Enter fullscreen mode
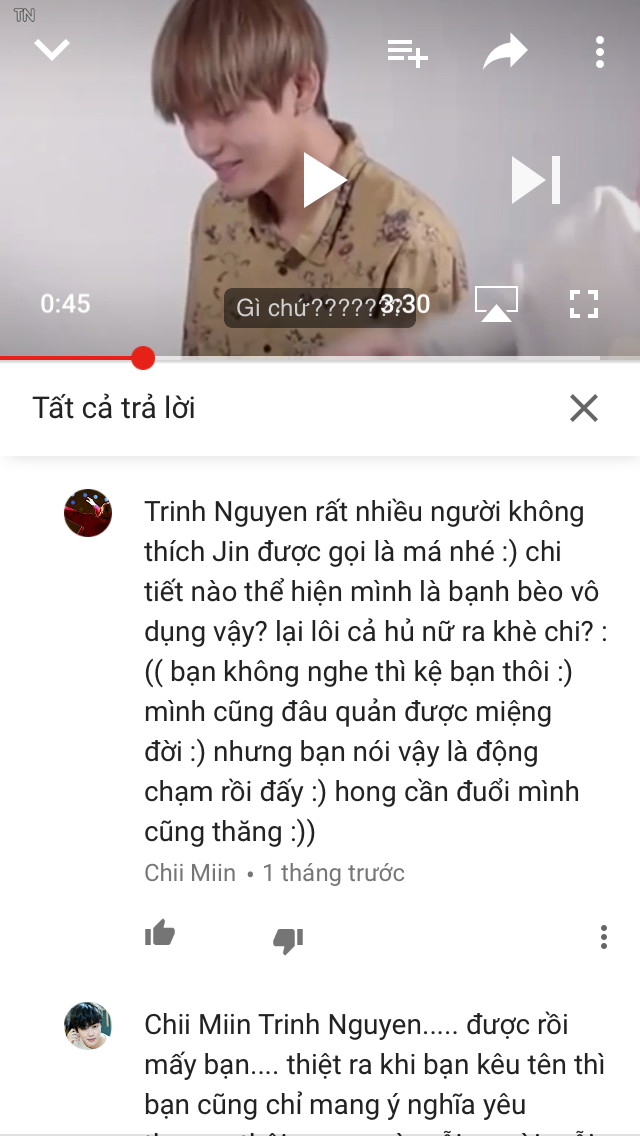640x1136 pixels. (583, 304)
